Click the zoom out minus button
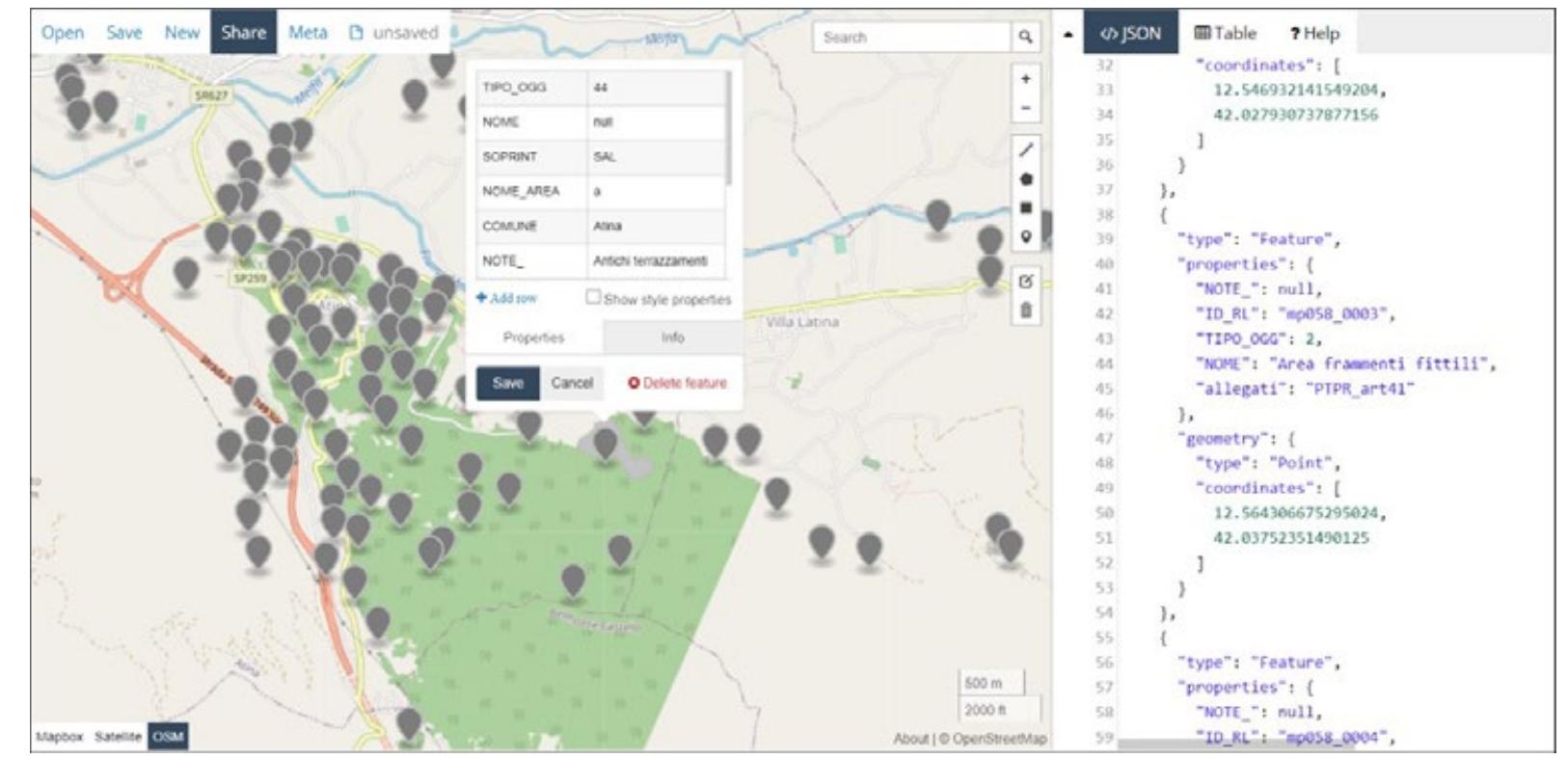The width and height of the screenshot is (1568, 759). [x=1025, y=107]
